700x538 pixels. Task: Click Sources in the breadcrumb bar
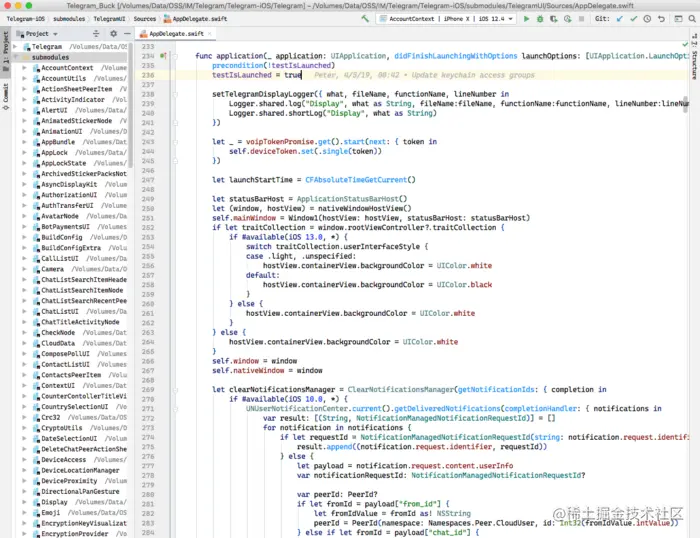click(145, 19)
